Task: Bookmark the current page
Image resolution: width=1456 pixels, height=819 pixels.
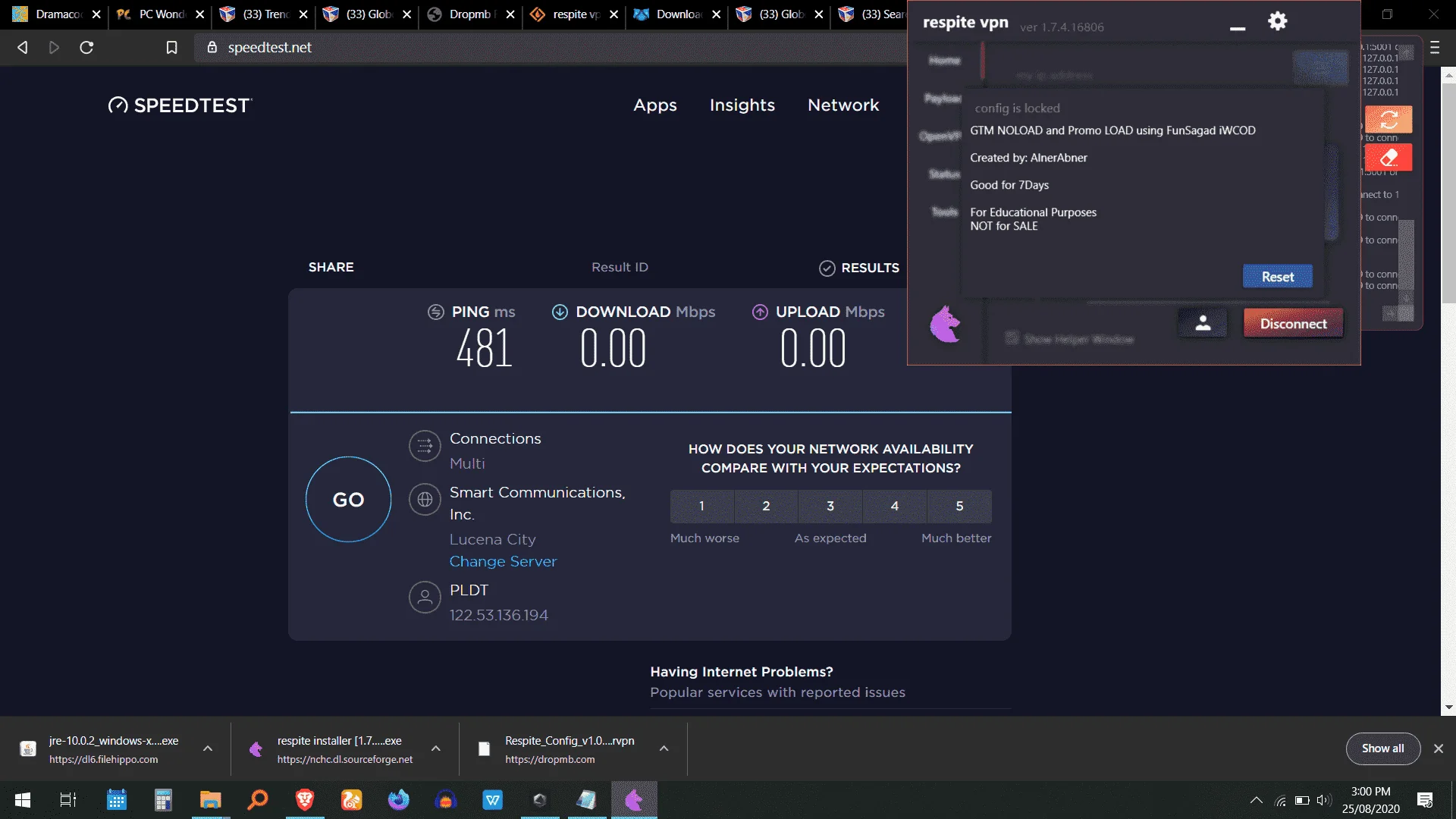Action: pyautogui.click(x=172, y=47)
